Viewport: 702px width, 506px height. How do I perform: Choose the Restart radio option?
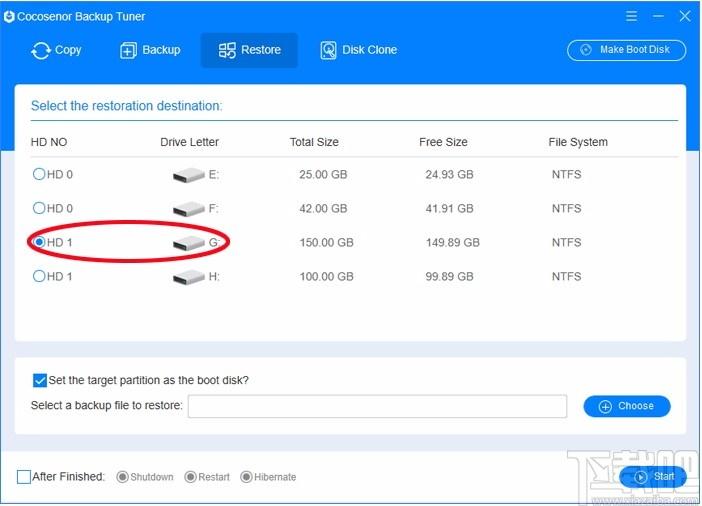pos(190,477)
